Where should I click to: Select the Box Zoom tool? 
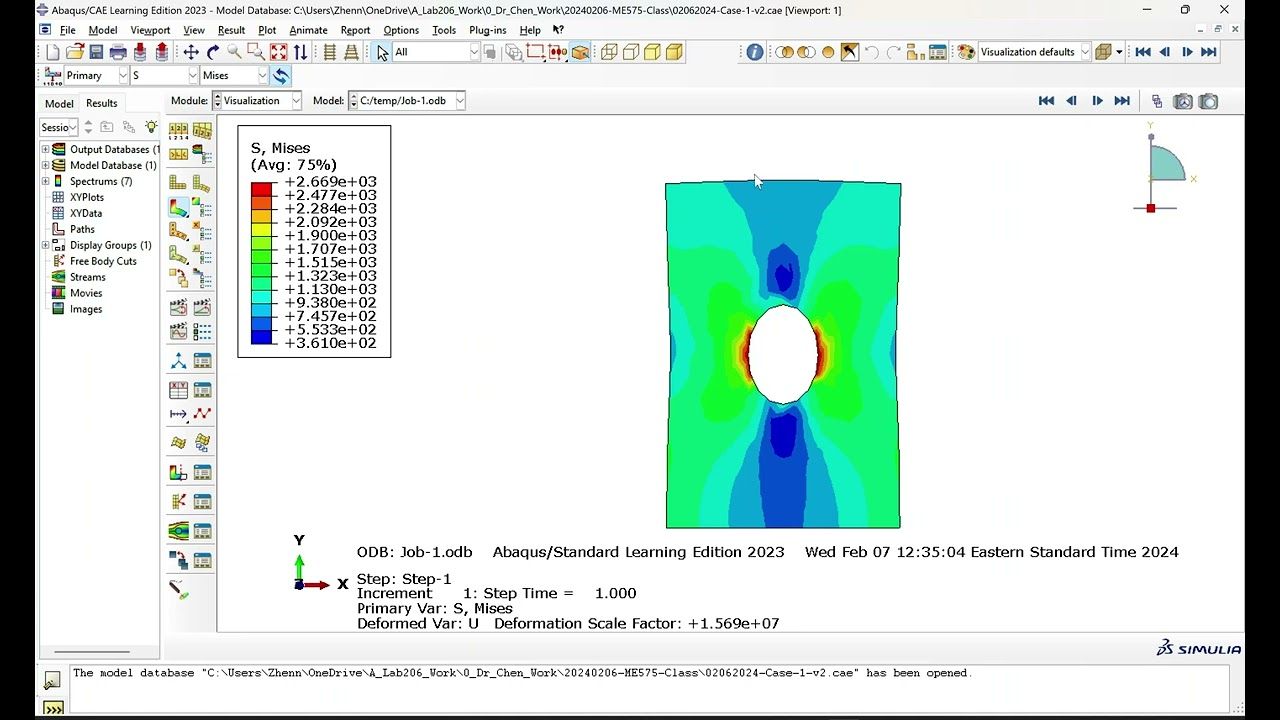click(x=256, y=52)
